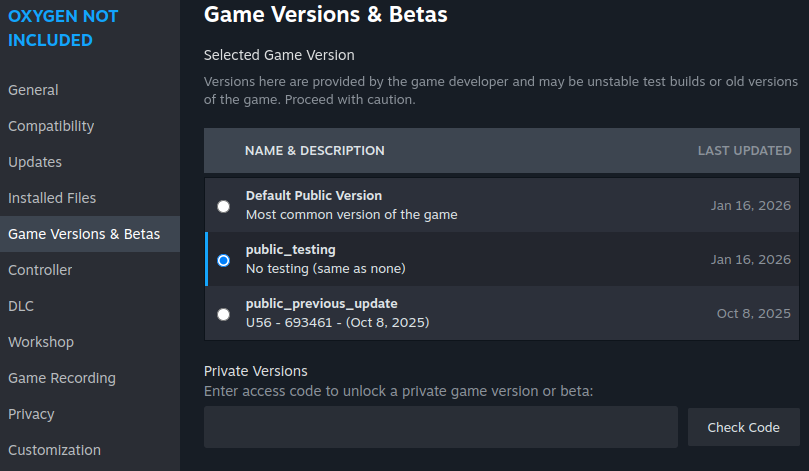Click the public_testing version name
This screenshot has height=471, width=809.
coord(290,250)
